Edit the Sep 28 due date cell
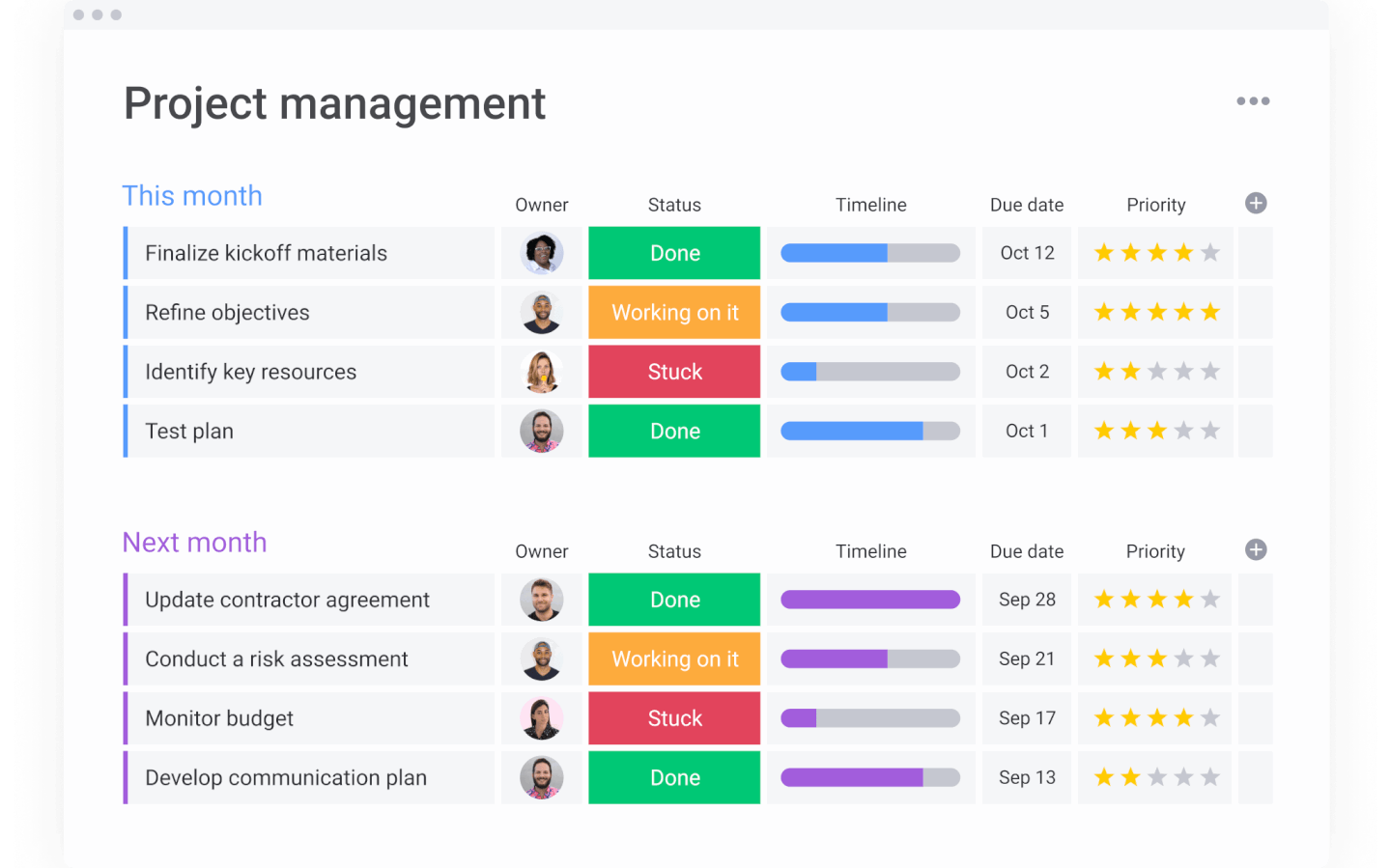The width and height of the screenshot is (1391, 868). pos(1027,600)
